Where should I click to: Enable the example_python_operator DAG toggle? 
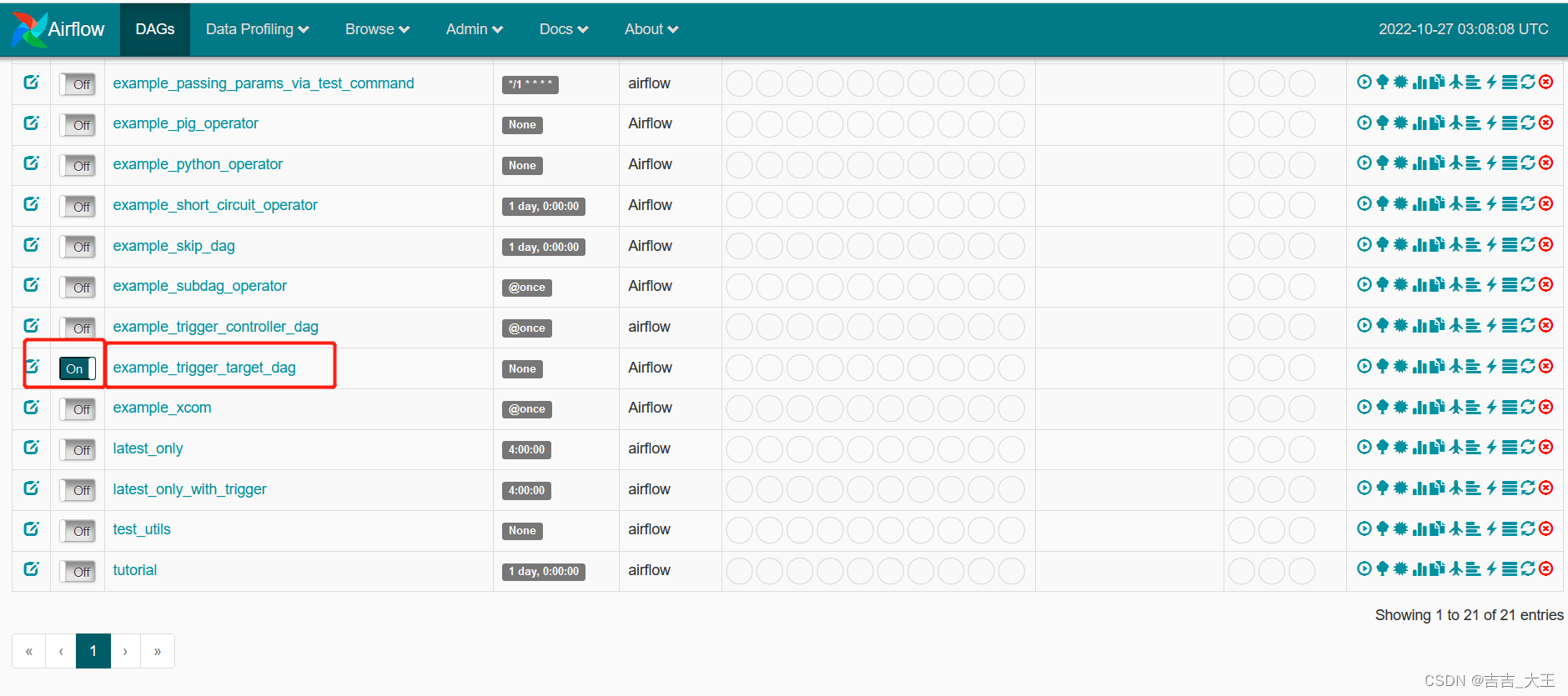pos(78,166)
